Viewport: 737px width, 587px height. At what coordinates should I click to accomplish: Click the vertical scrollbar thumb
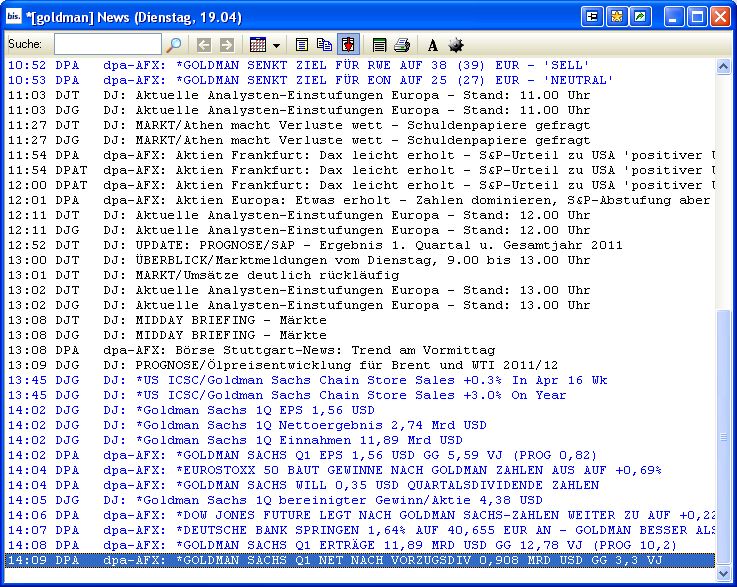[723, 437]
